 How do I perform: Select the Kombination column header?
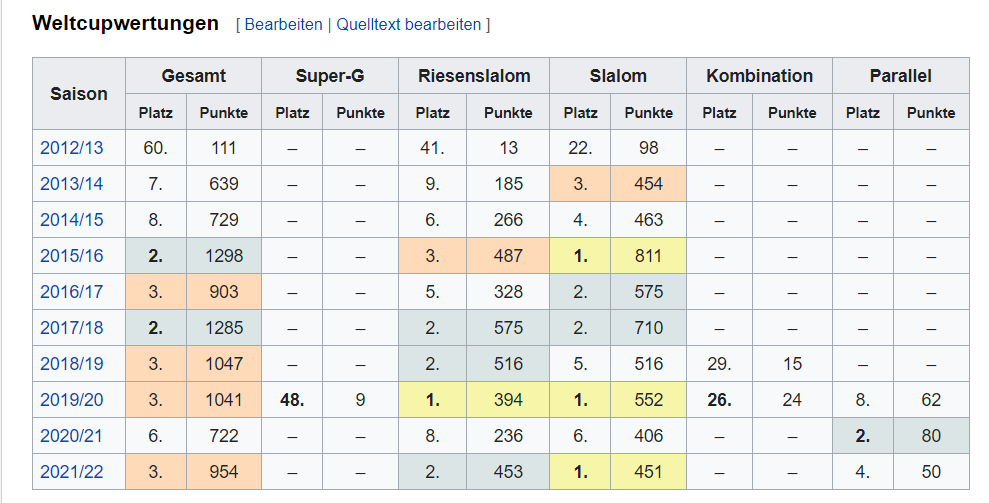coord(759,76)
